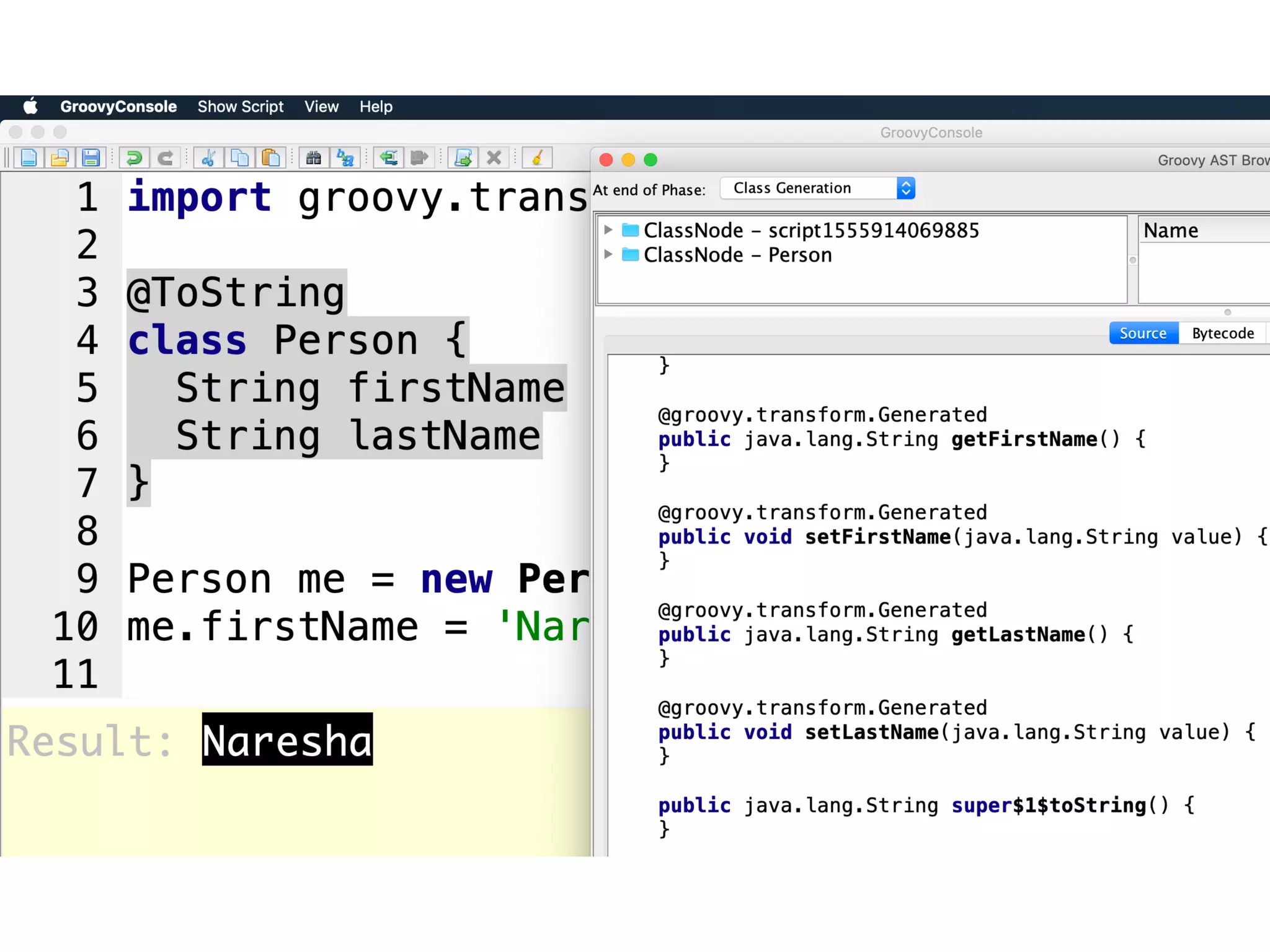Click the New File toolbar icon
1270x952 pixels.
pyautogui.click(x=29, y=158)
